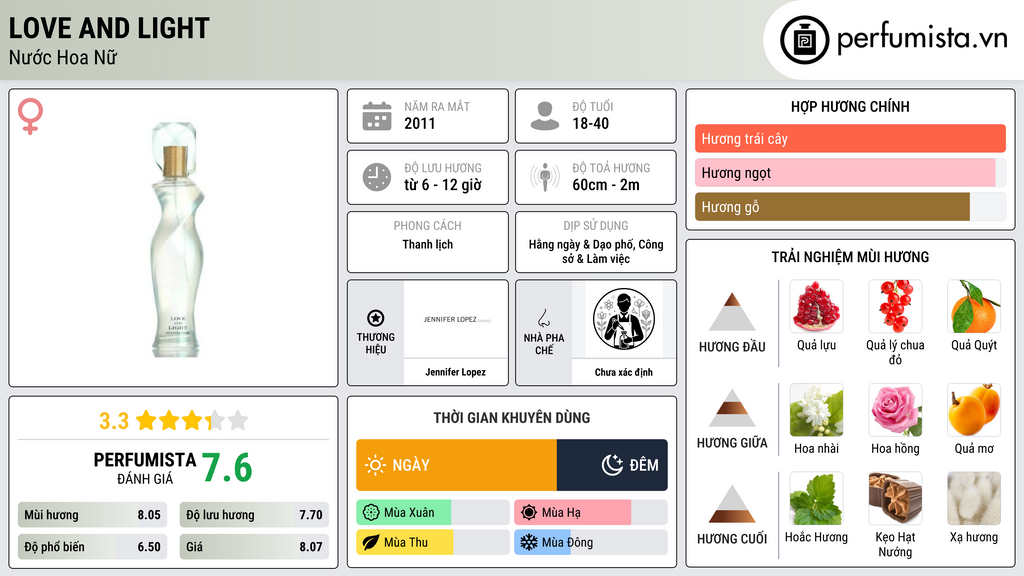Click the star badge icon above Thương hiệu
The image size is (1024, 576).
coord(376,318)
